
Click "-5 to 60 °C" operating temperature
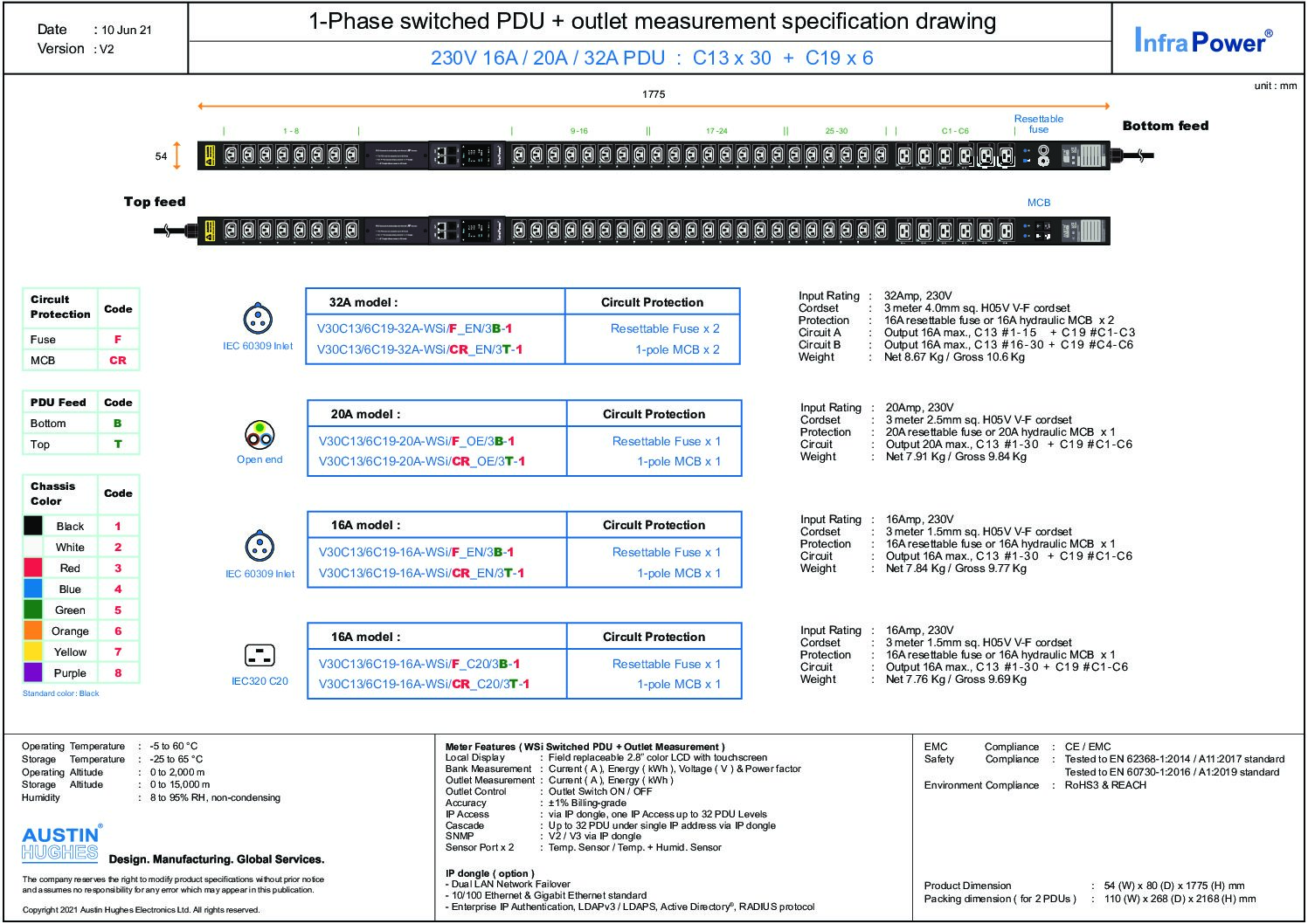tap(174, 747)
